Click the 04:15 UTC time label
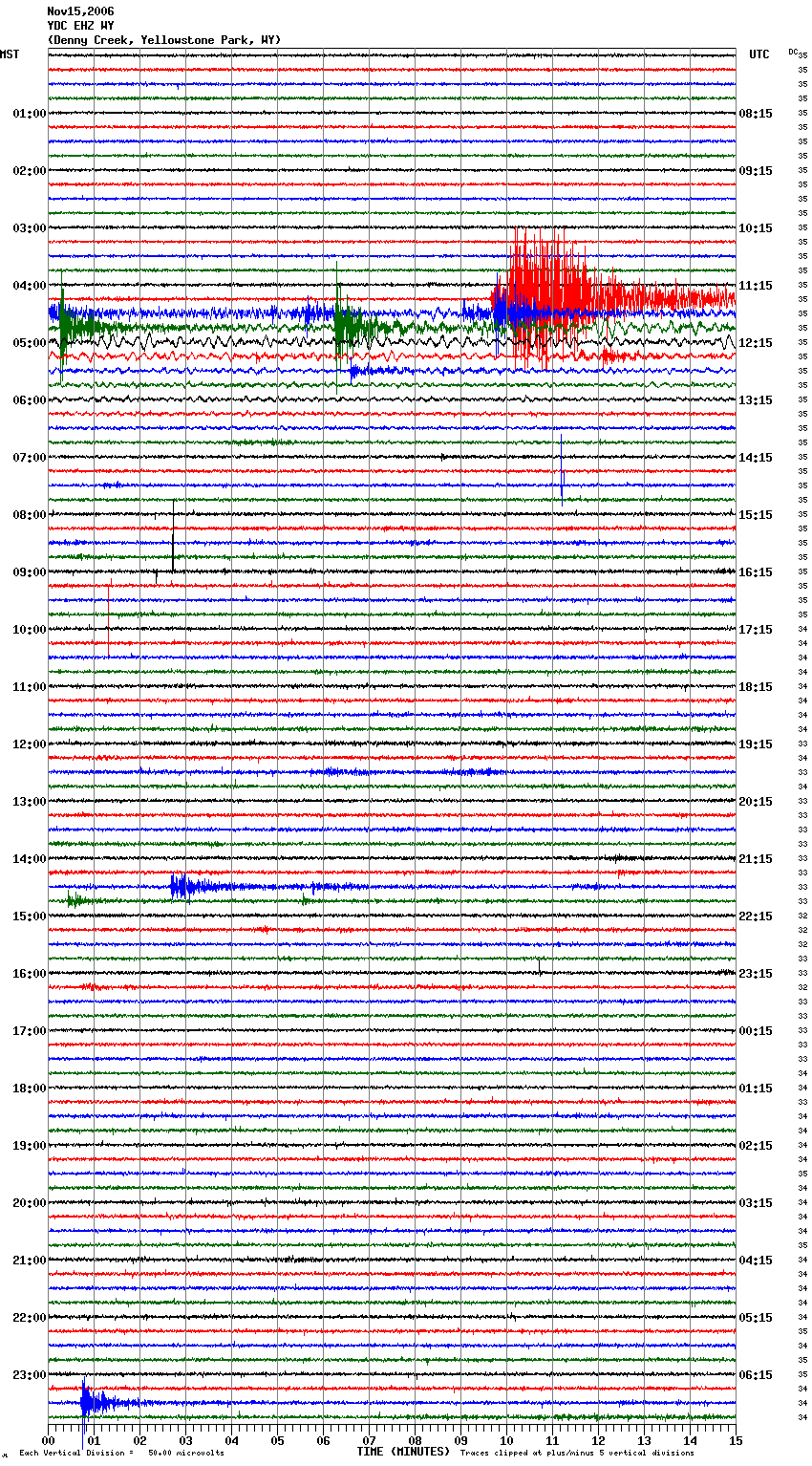812x1466 pixels. (756, 1261)
